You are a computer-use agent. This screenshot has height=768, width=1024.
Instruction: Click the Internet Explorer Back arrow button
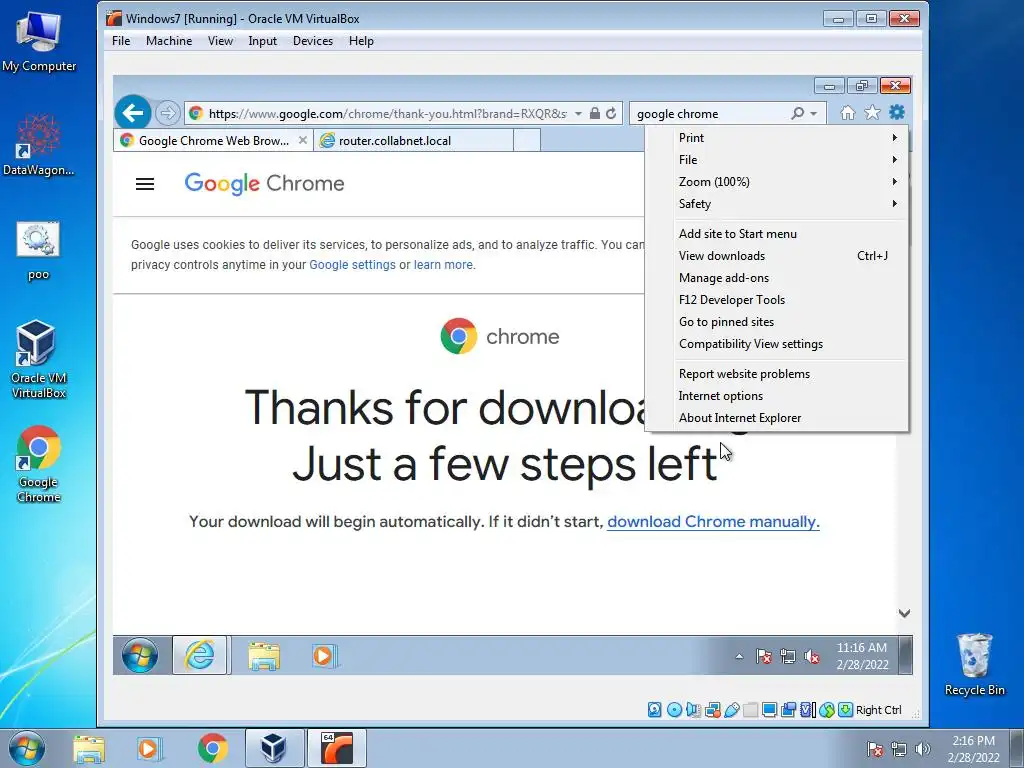tap(133, 113)
